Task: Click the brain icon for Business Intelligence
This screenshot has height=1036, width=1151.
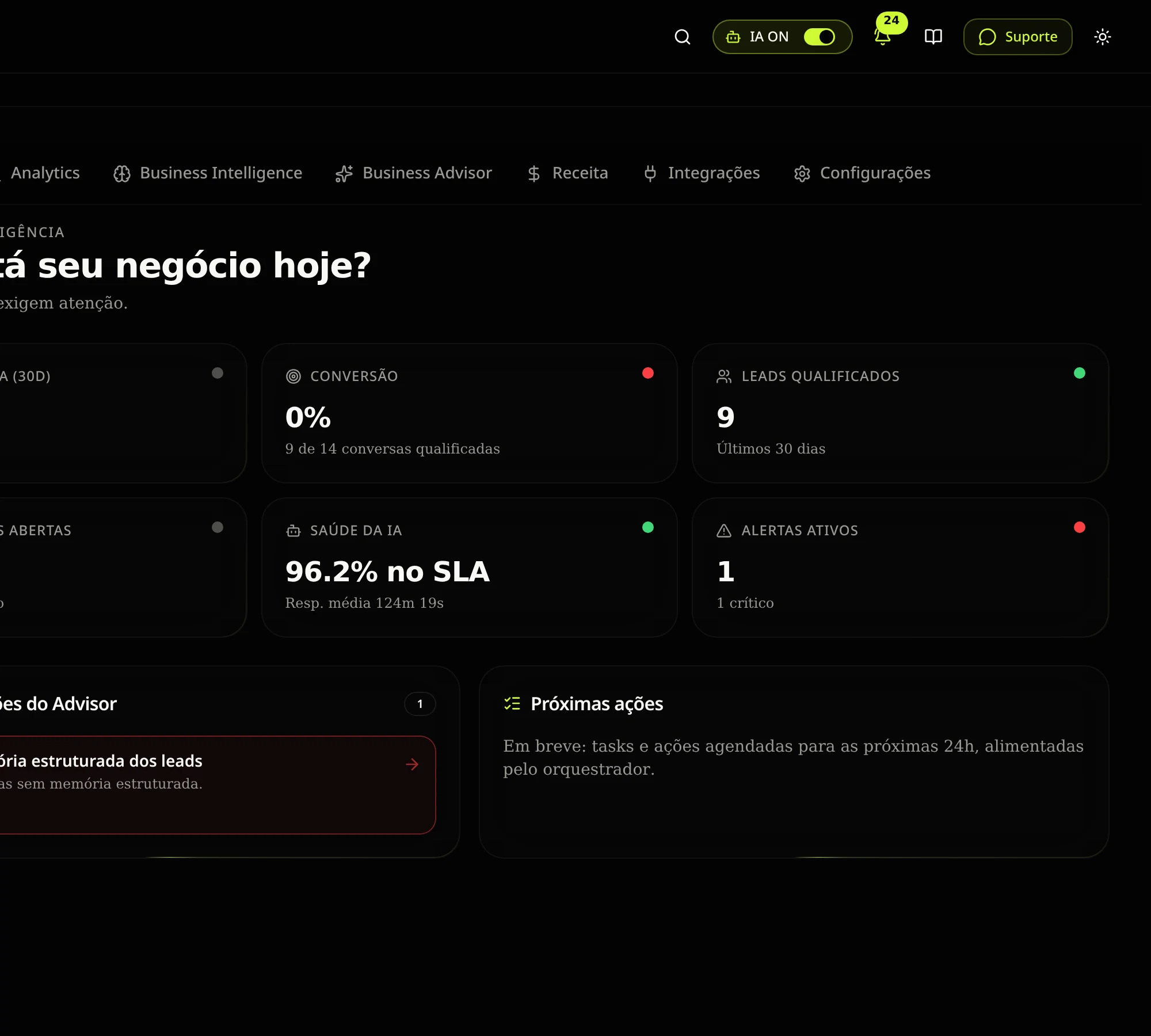Action: [122, 173]
